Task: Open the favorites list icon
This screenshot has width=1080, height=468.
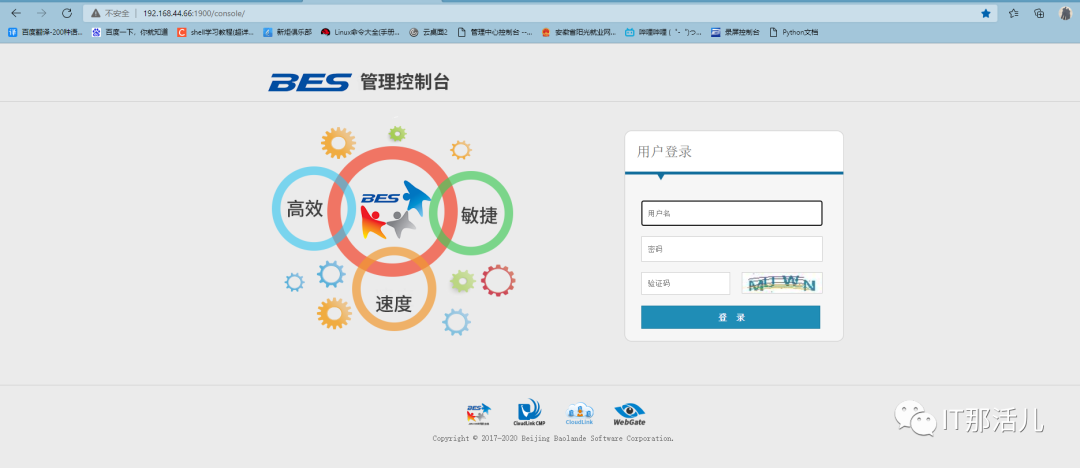Action: (1014, 13)
